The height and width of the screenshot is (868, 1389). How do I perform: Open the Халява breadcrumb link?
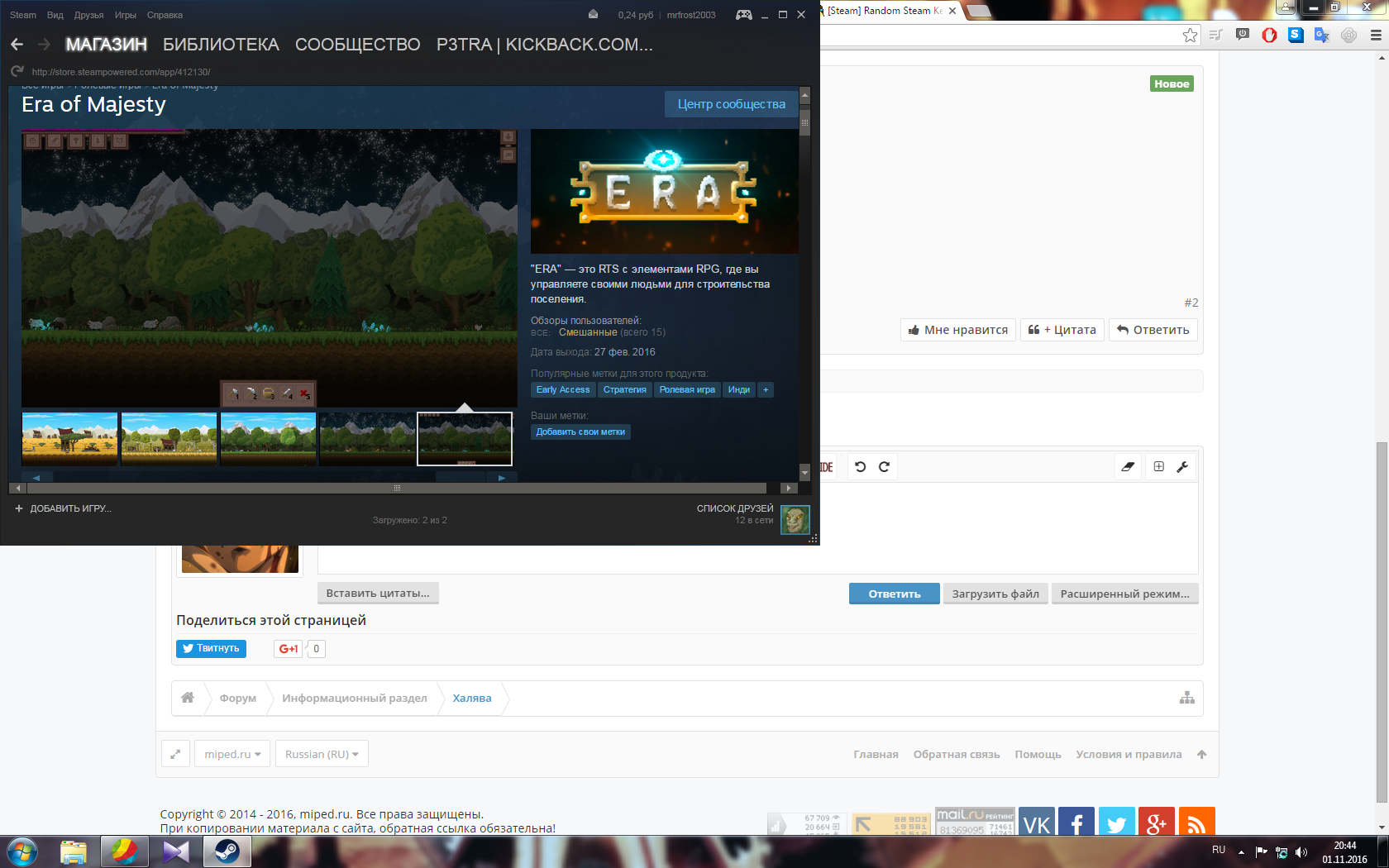[x=472, y=699]
